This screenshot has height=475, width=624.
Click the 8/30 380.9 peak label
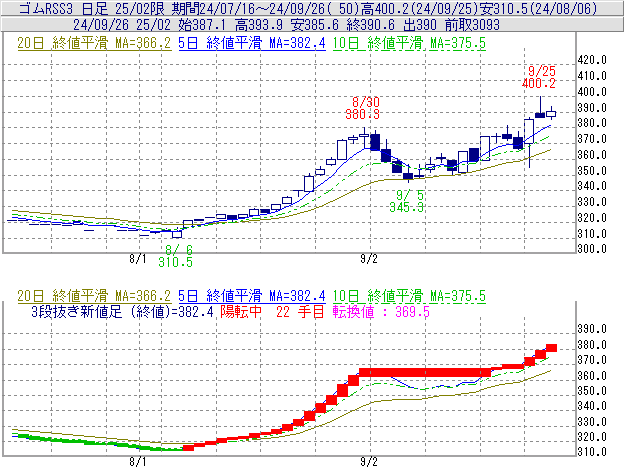pos(363,108)
